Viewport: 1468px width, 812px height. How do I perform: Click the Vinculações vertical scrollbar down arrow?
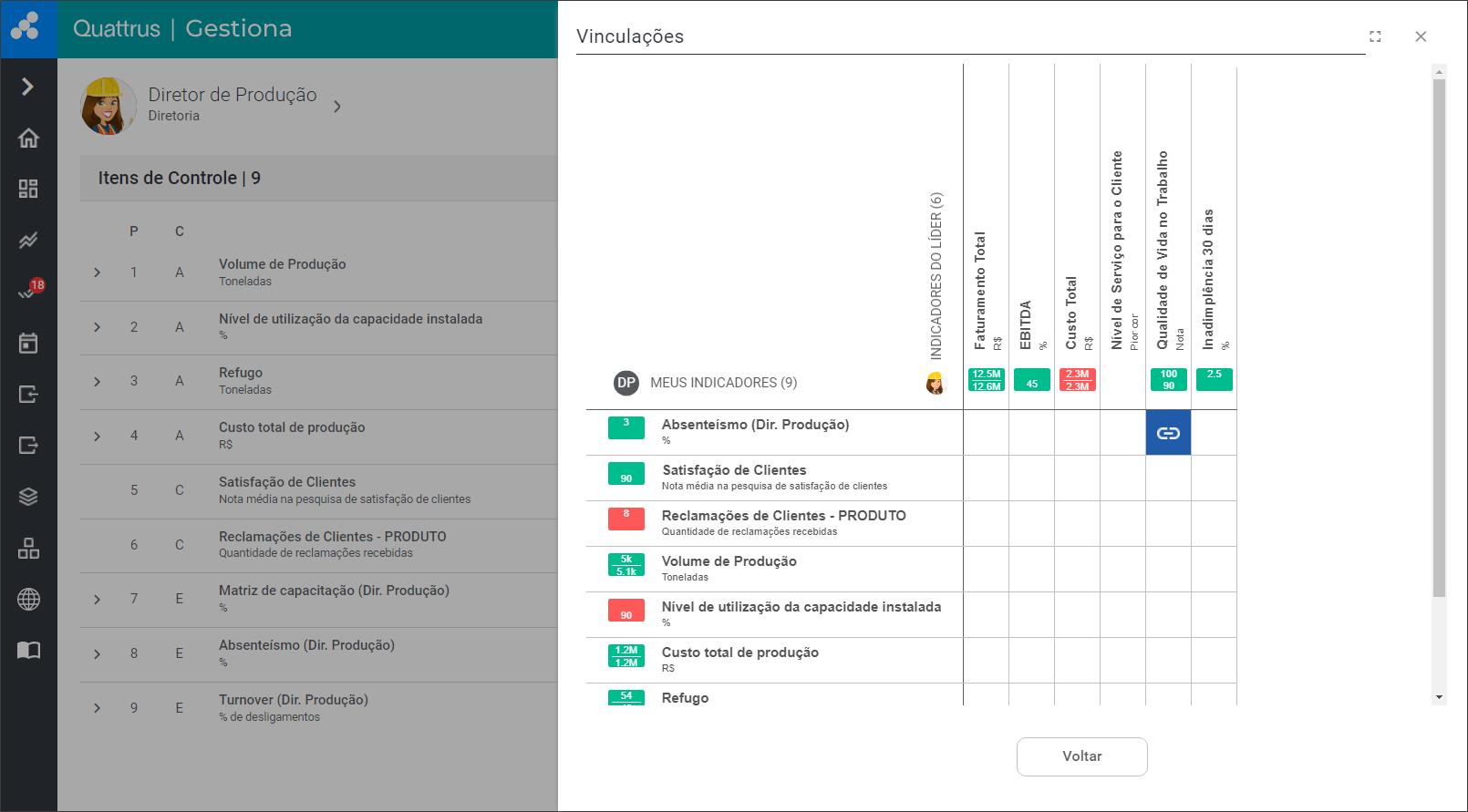point(1439,697)
